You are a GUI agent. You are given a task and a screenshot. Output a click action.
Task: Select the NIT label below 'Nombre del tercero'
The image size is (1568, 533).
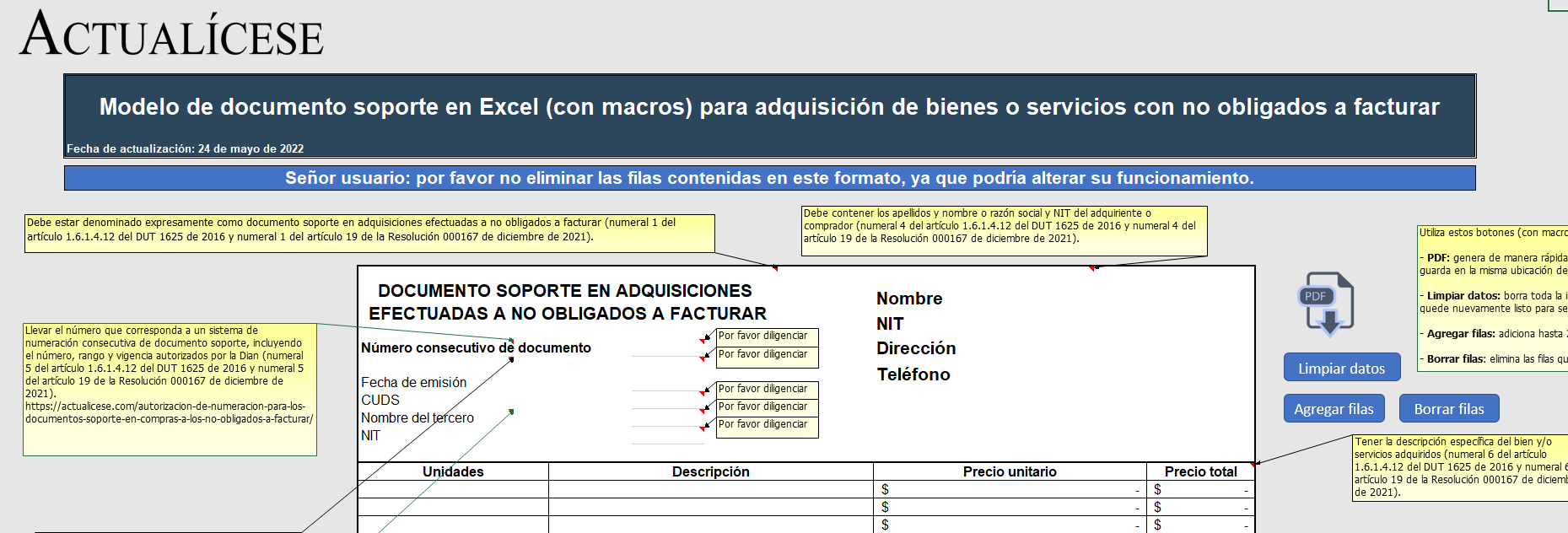tap(370, 435)
